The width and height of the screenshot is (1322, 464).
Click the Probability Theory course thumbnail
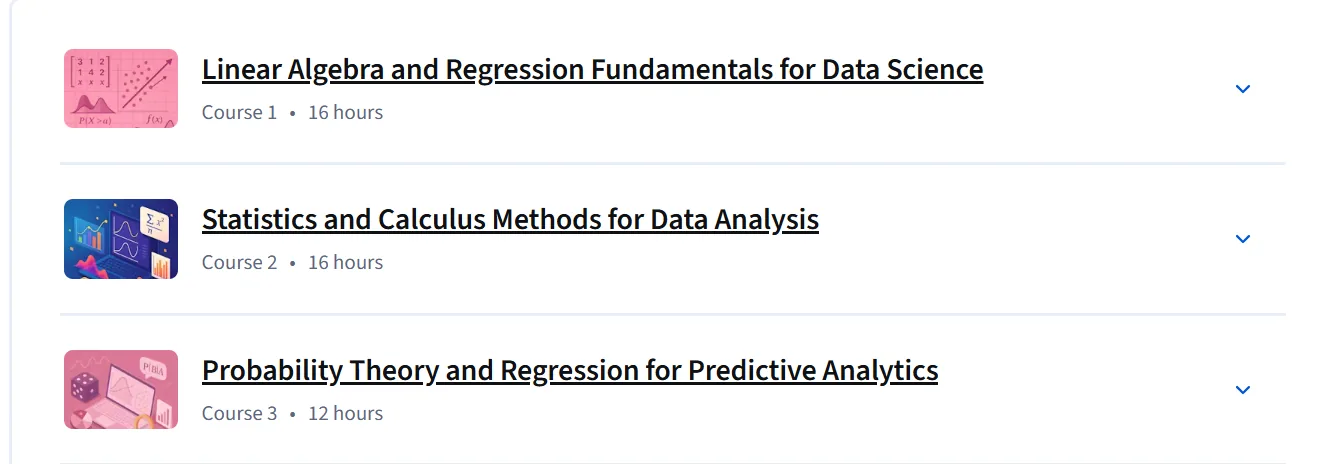[x=121, y=389]
